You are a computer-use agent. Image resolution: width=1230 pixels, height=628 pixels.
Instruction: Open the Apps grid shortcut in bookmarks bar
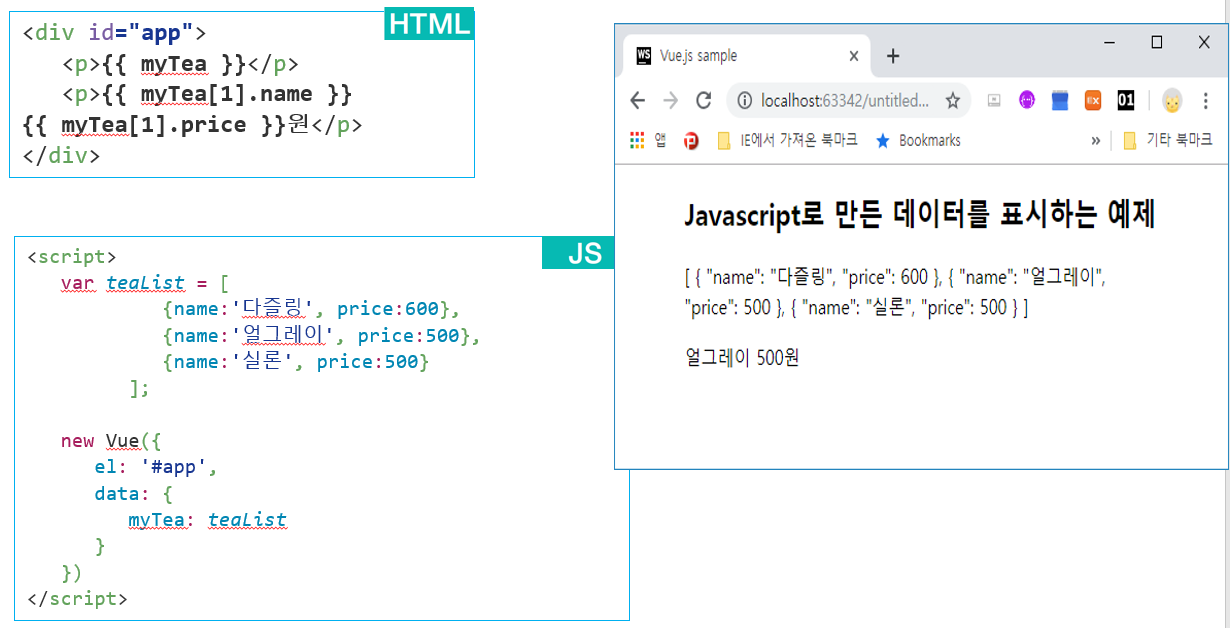coord(637,140)
